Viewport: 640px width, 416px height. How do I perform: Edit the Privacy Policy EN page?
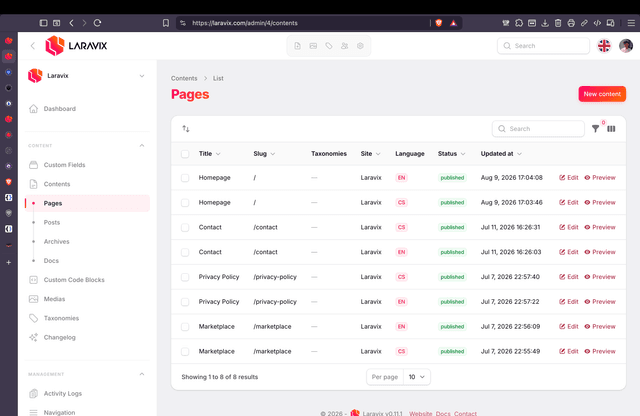point(569,302)
